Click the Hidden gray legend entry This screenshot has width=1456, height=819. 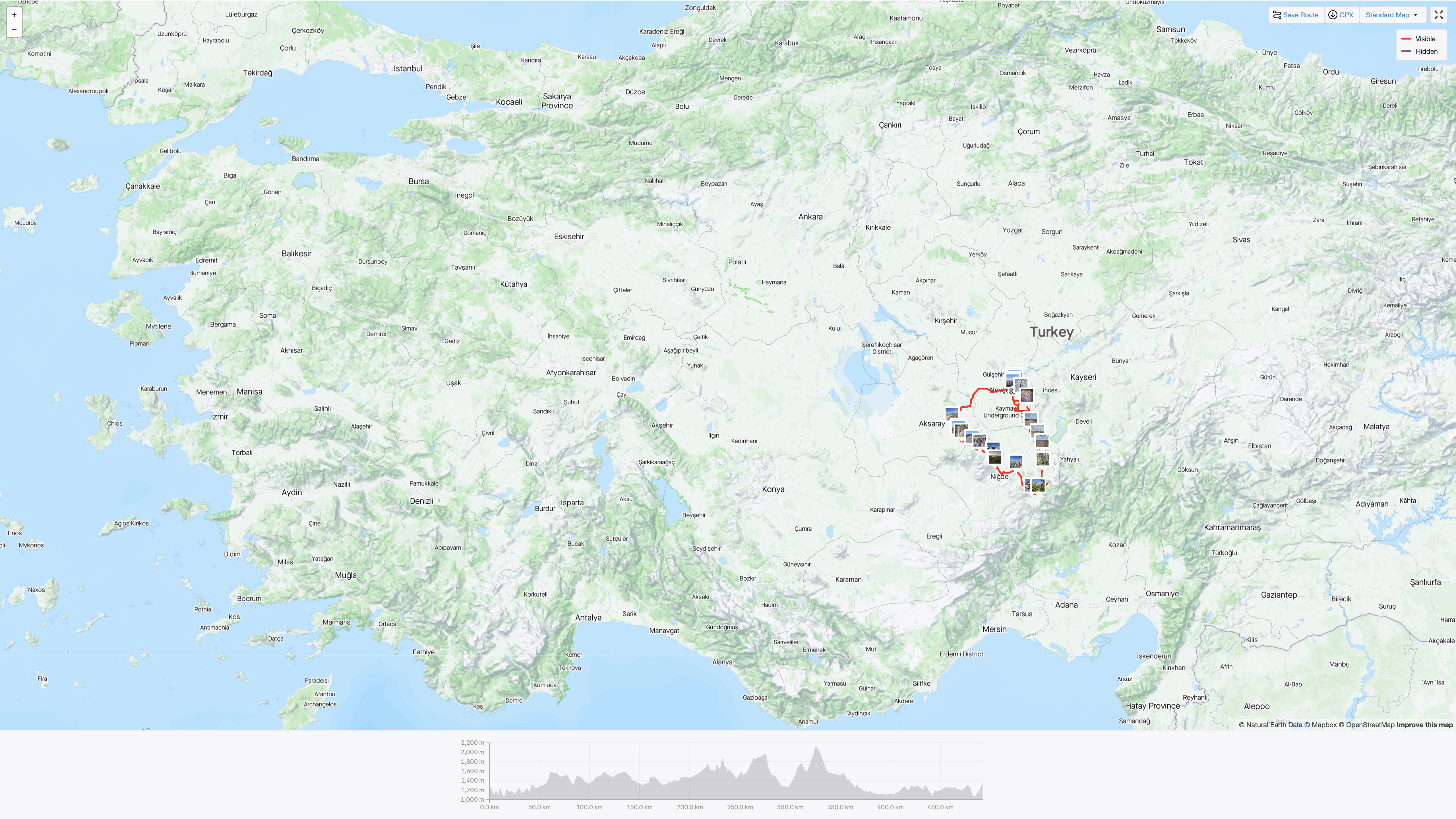1419,51
